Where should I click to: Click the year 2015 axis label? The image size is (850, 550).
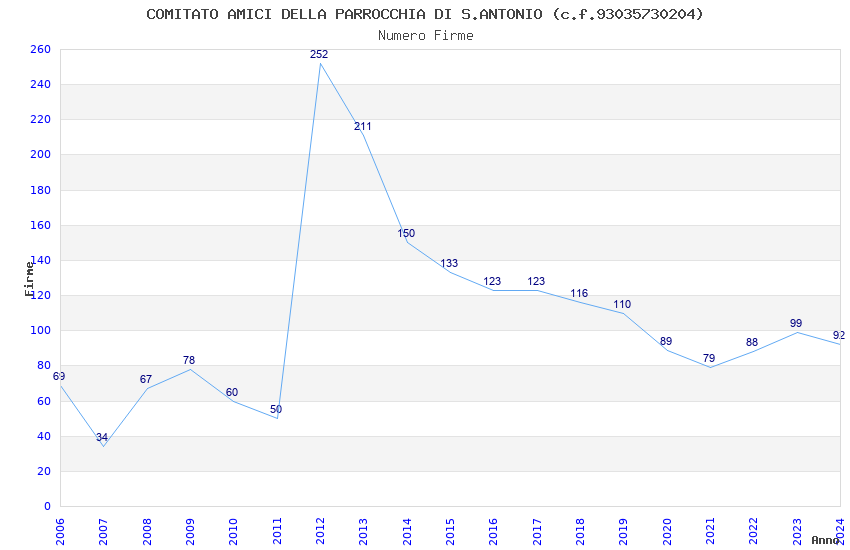tap(450, 531)
